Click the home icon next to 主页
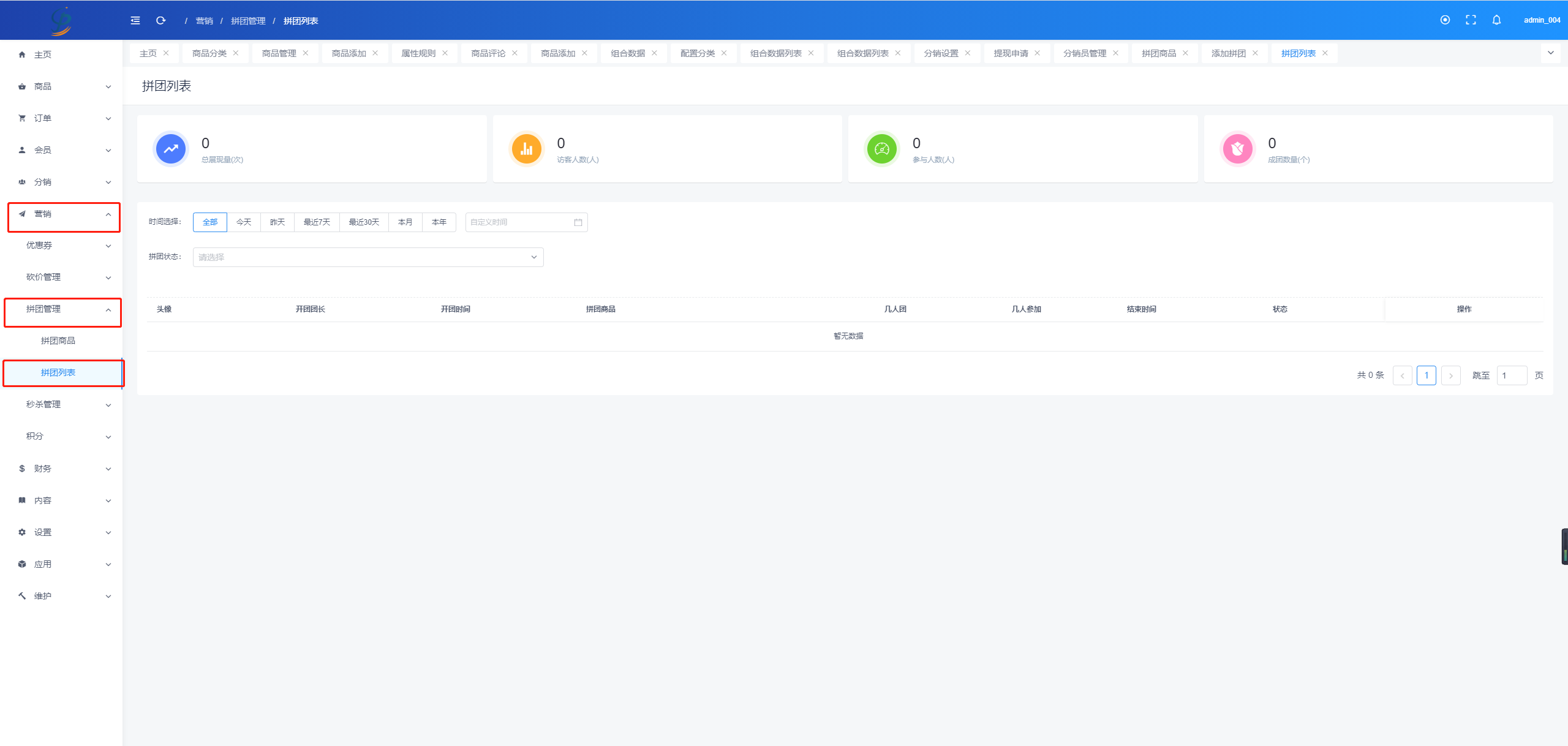The image size is (1568, 746). point(22,55)
